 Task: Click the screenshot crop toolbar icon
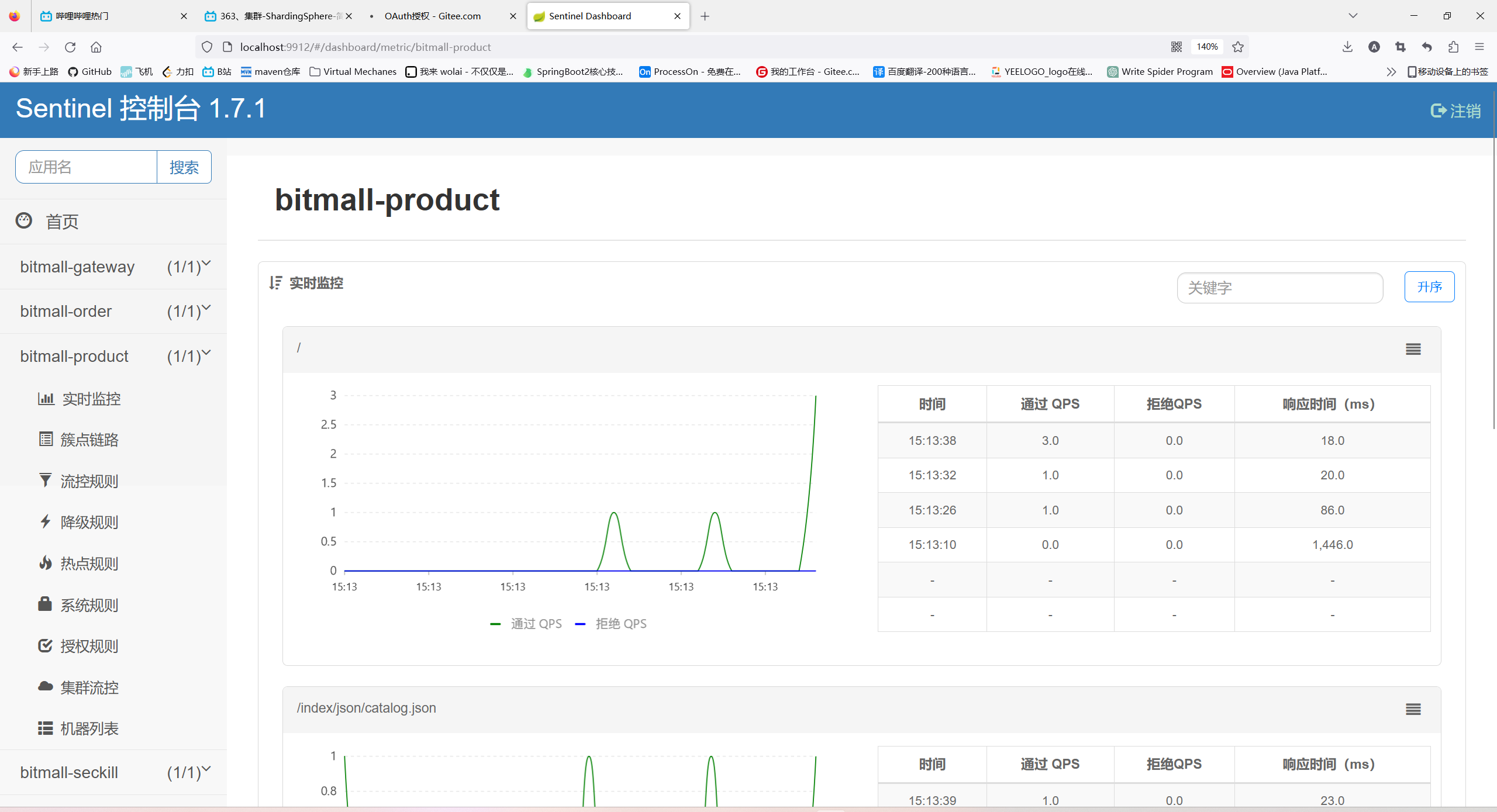1400,47
